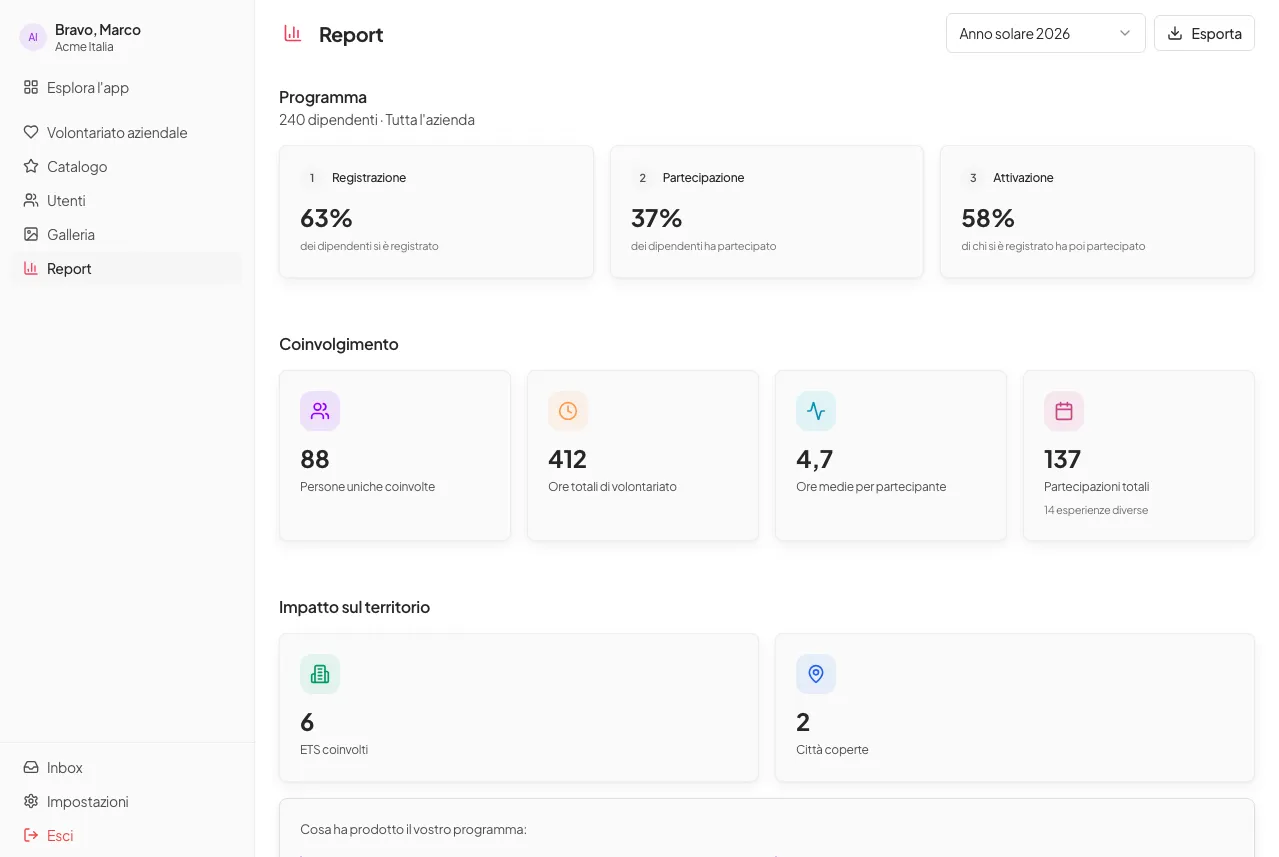The image size is (1279, 857).
Task: Click "dei dipendenti ha partecipato" text
Action: pos(704,246)
